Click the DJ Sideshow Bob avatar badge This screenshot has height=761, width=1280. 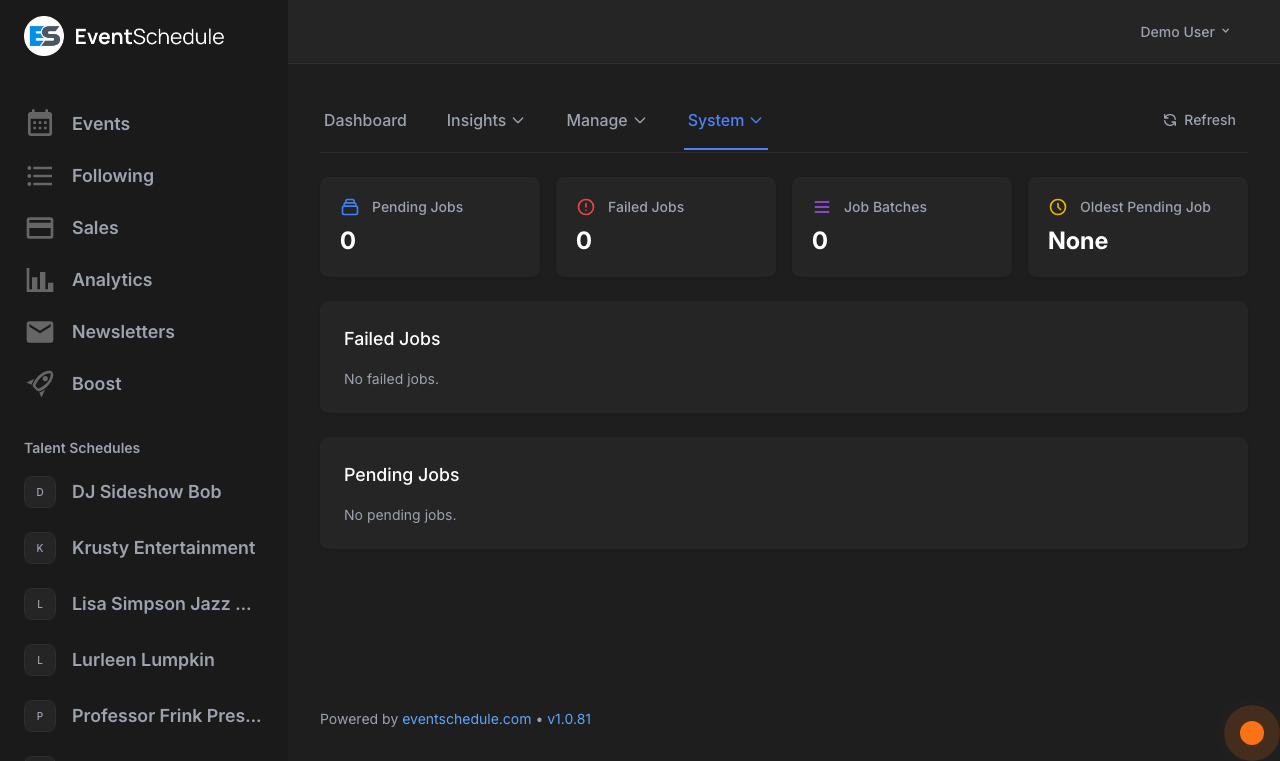(40, 492)
